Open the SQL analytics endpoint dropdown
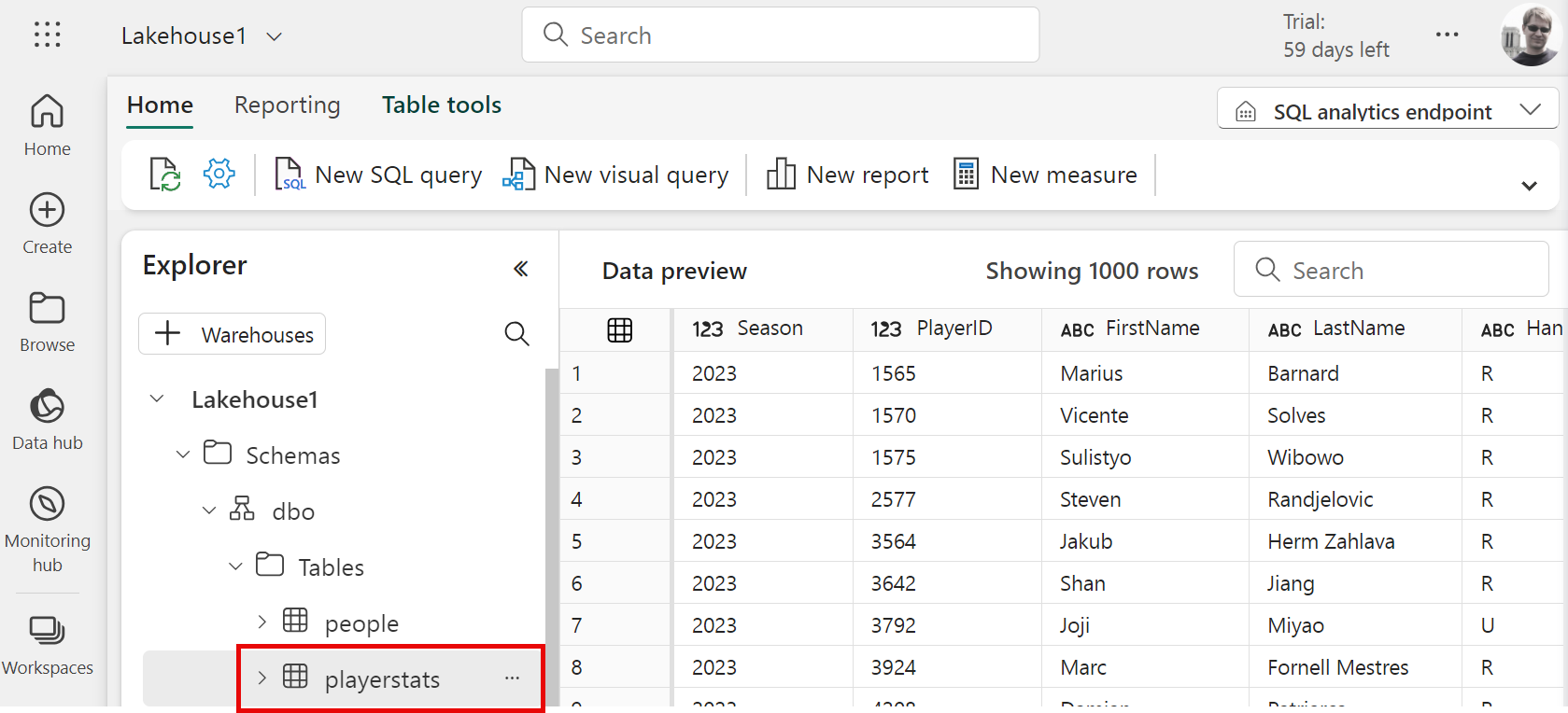Viewport: 1568px width, 713px height. [x=1388, y=109]
